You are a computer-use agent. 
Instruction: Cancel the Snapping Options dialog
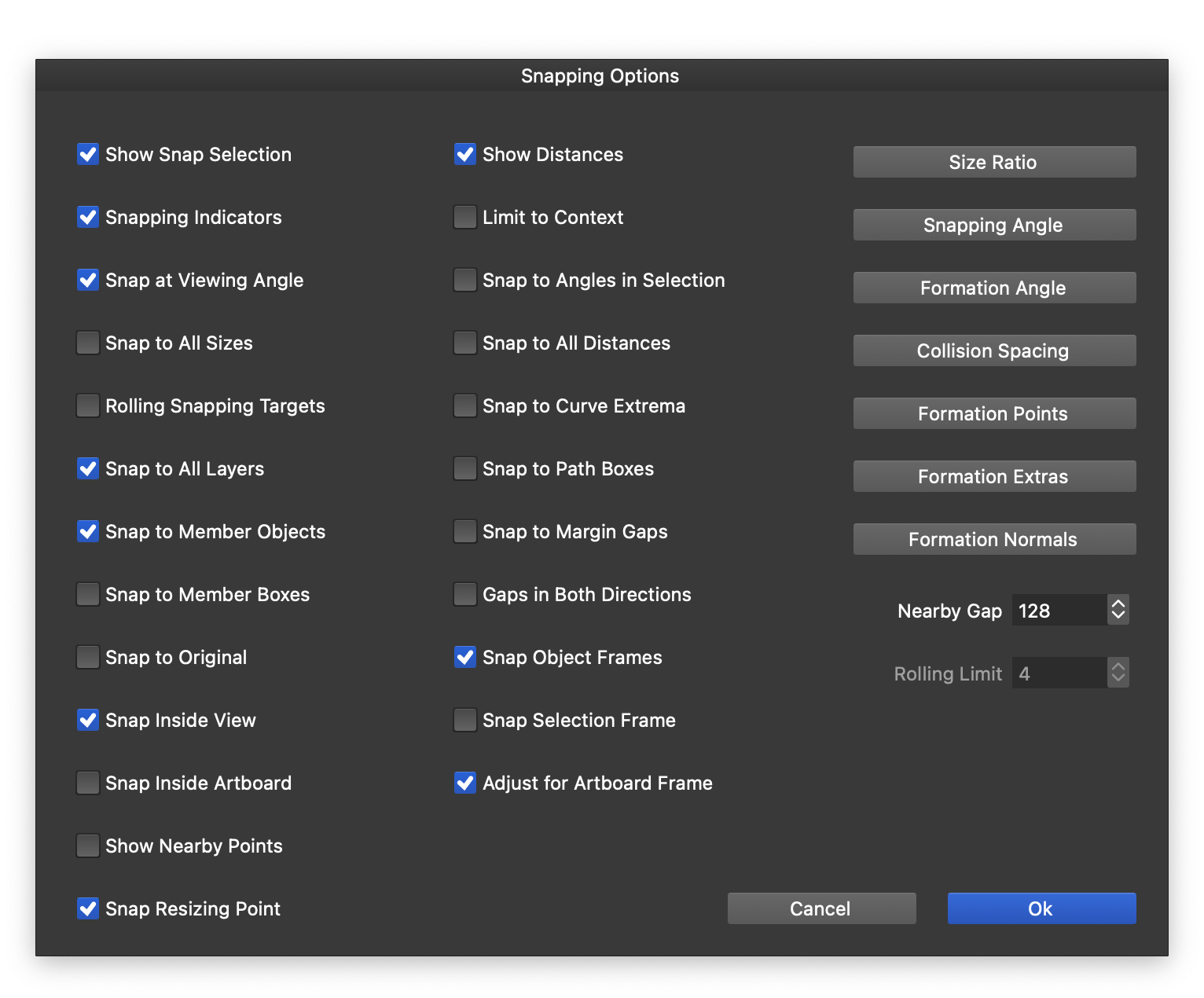(821, 908)
